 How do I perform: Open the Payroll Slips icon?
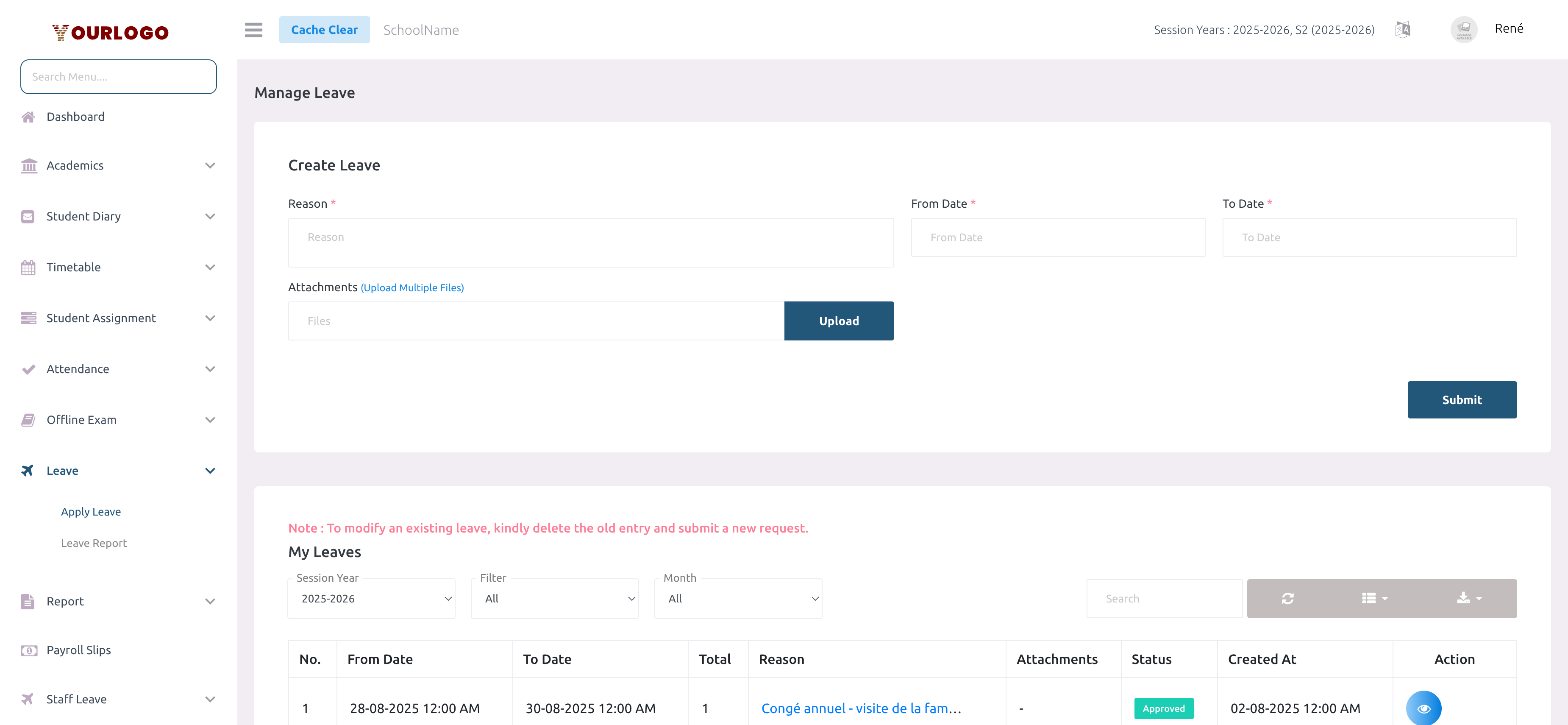click(x=28, y=650)
